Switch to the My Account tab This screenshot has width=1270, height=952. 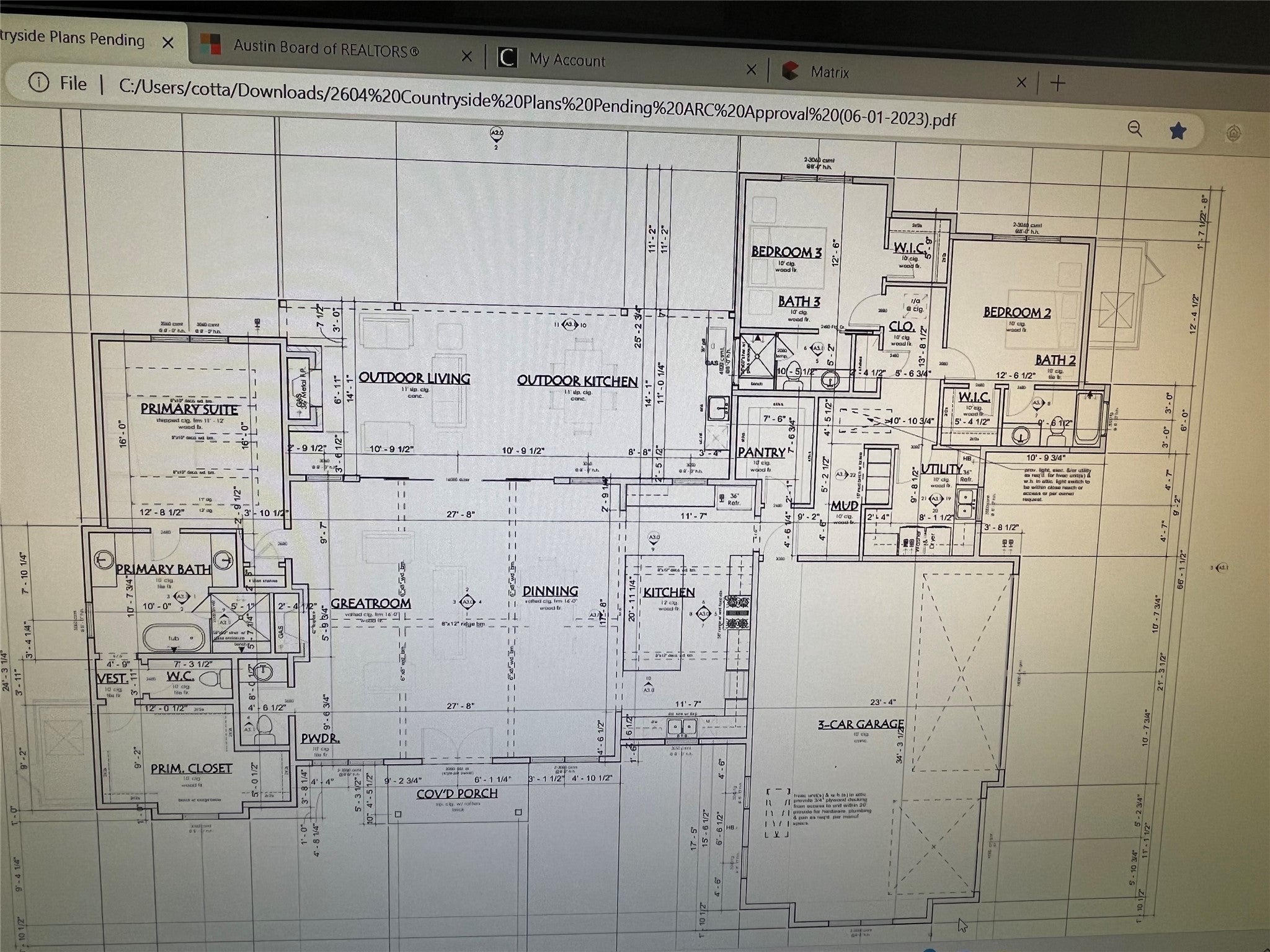pos(567,61)
